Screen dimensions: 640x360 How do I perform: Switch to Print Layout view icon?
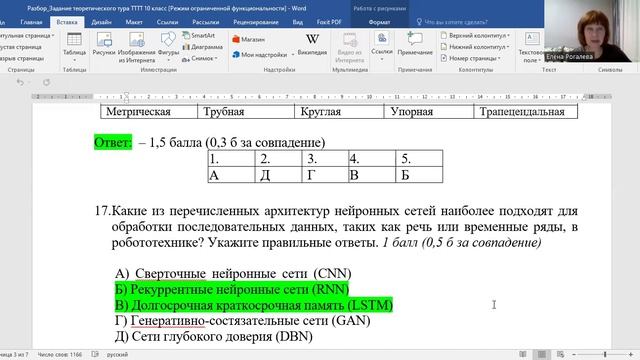(542, 354)
